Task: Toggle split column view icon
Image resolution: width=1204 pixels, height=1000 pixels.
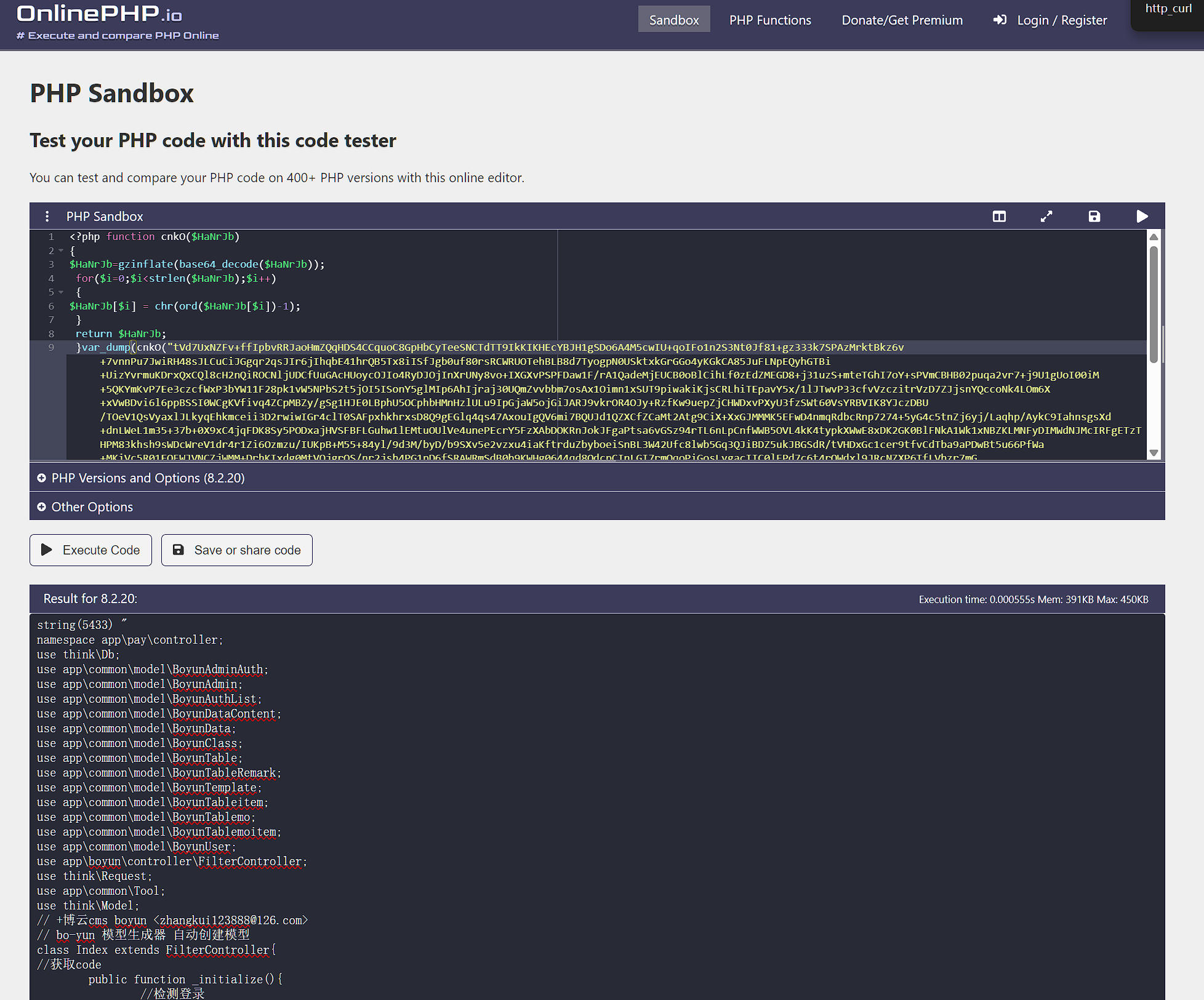Action: (999, 217)
